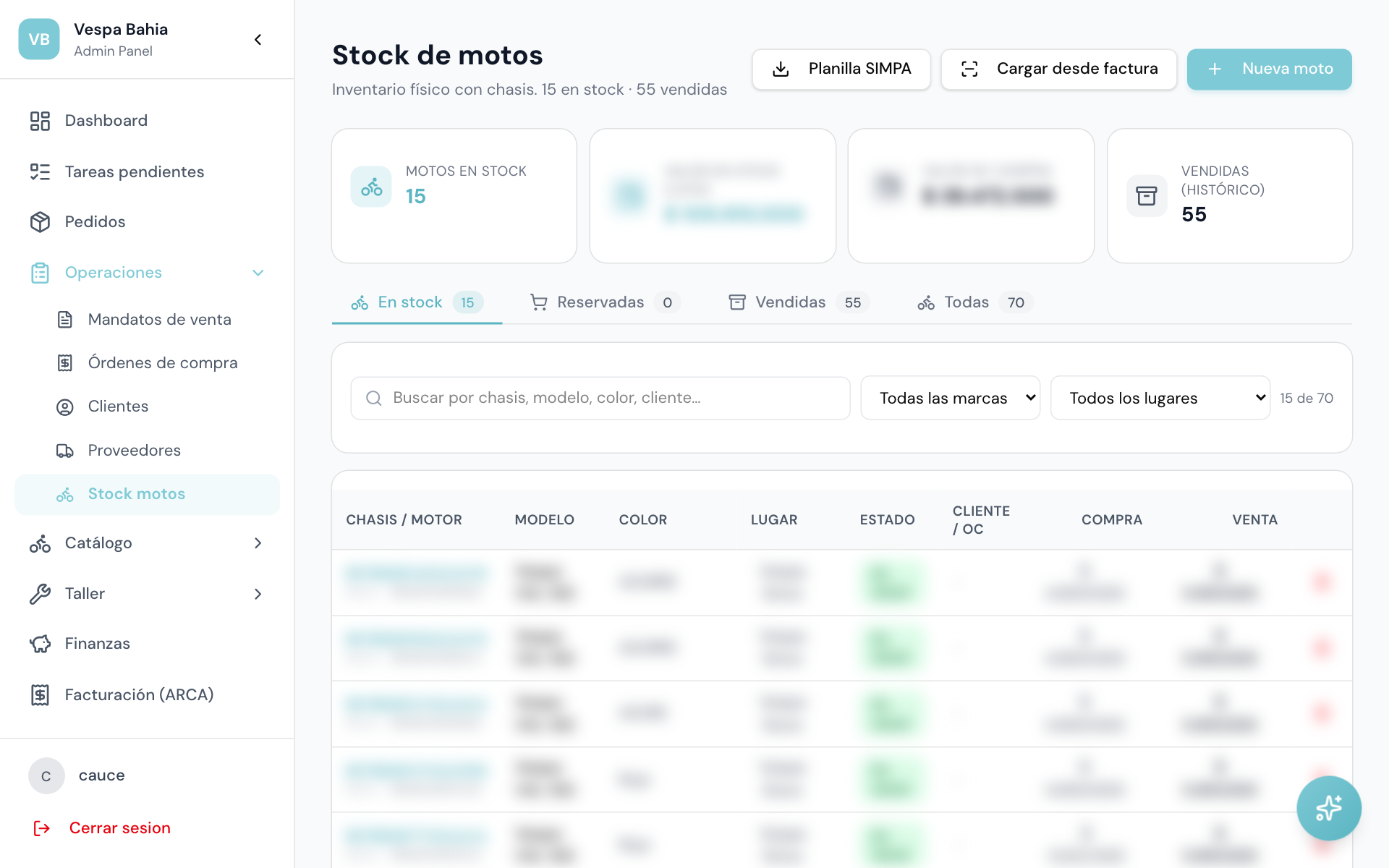This screenshot has width=1389, height=868.
Task: Switch to Todas tab
Action: (x=974, y=302)
